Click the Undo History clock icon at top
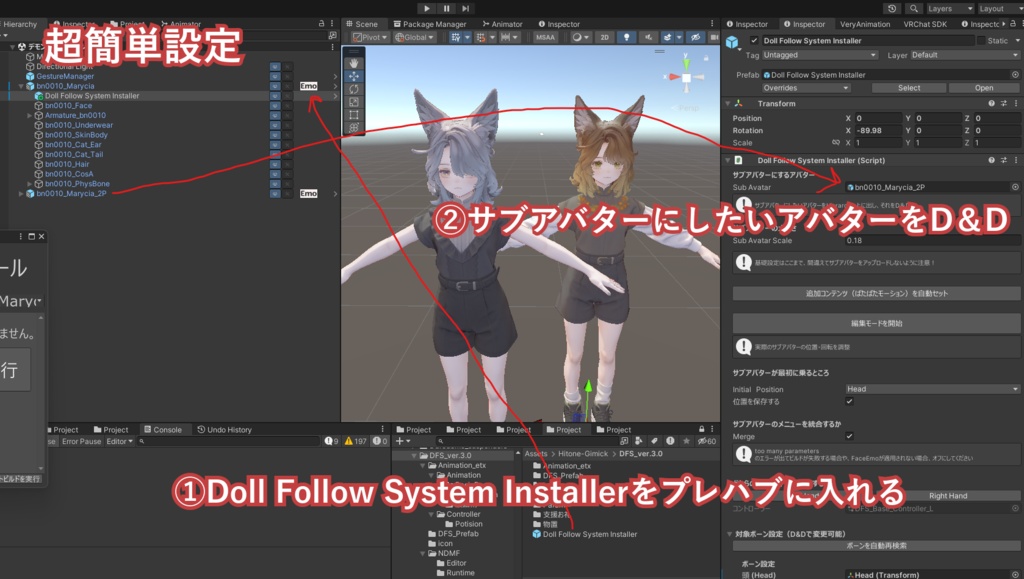The height and width of the screenshot is (579, 1024). 891,8
